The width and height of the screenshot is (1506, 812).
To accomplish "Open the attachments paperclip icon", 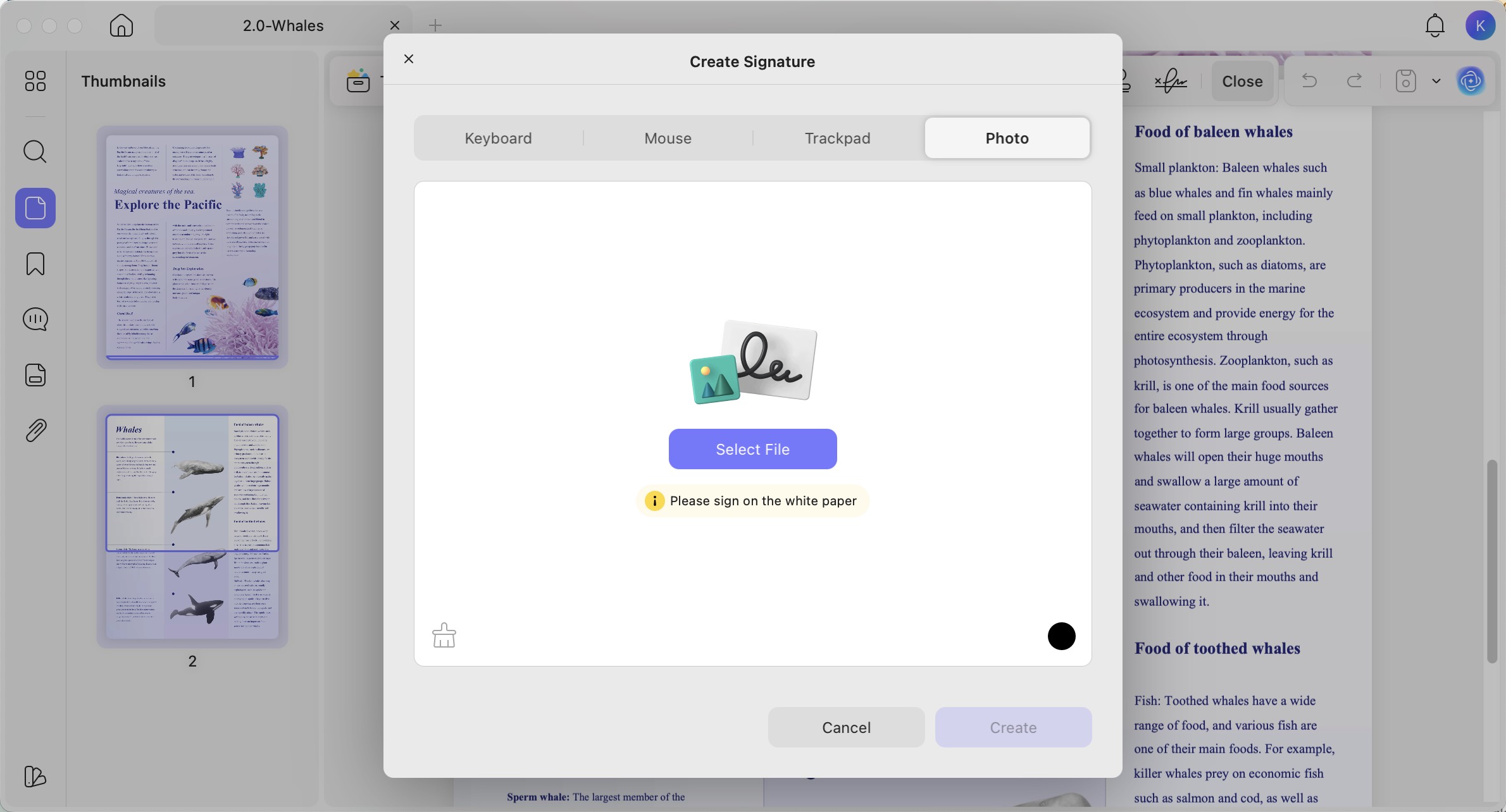I will [35, 431].
